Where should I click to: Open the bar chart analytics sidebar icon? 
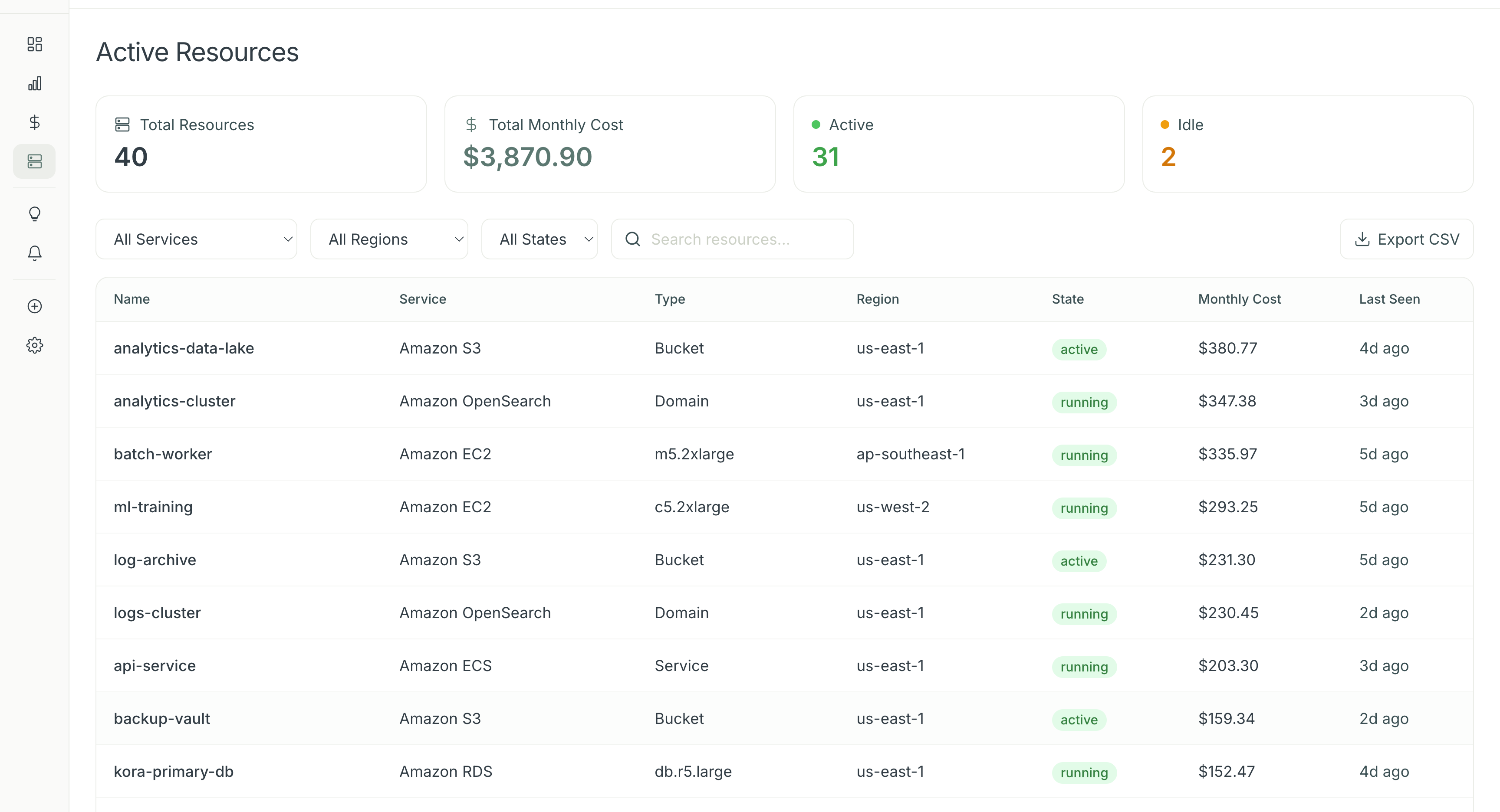[x=34, y=83]
